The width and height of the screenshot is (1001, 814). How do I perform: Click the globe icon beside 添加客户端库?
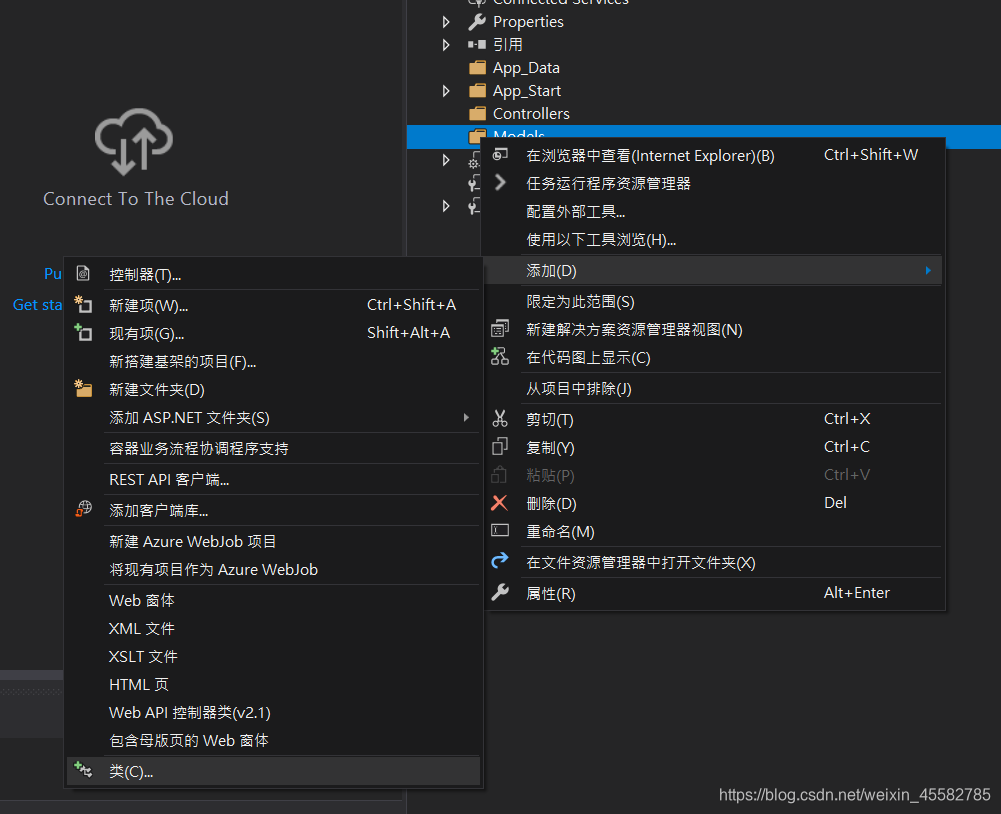click(x=84, y=508)
